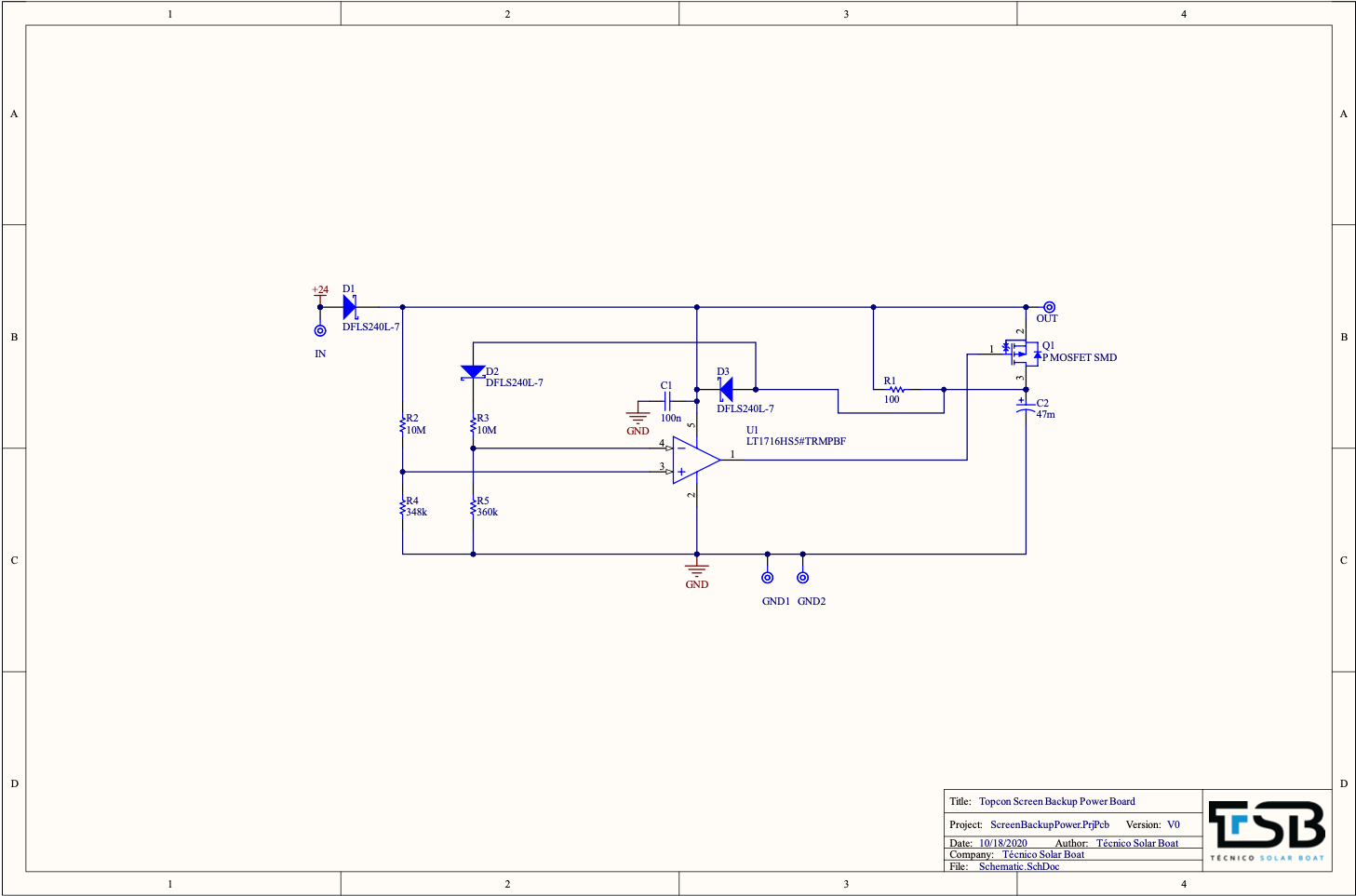Click the U1 designator label
Viewport: 1356px width, 896px height.
pos(752,430)
